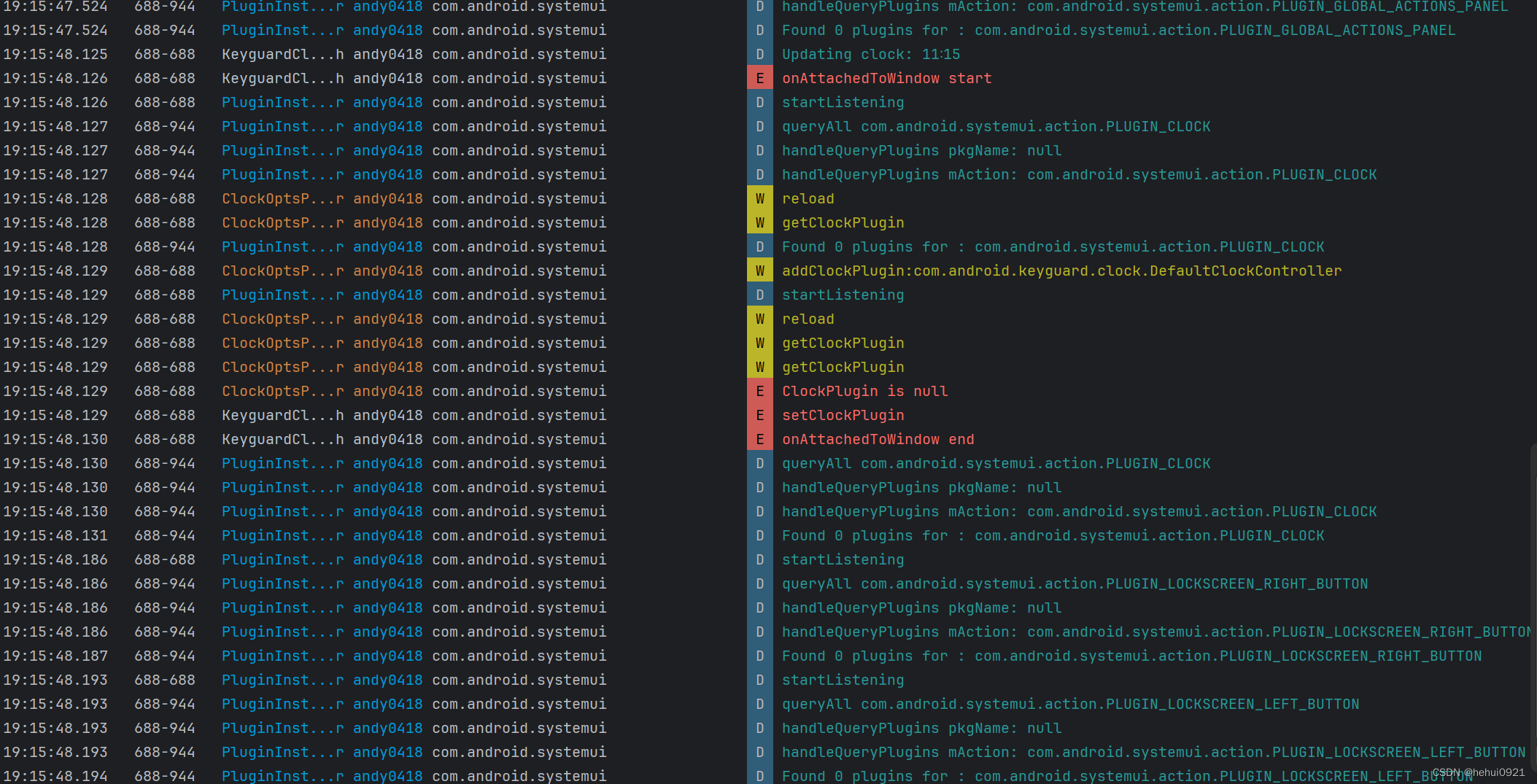This screenshot has height=784, width=1537.
Task: Select handleQueryPlugins mAction PLUGIN_LOCKSCREEN_RIGHT_BUTTON message
Action: [x=1156, y=632]
